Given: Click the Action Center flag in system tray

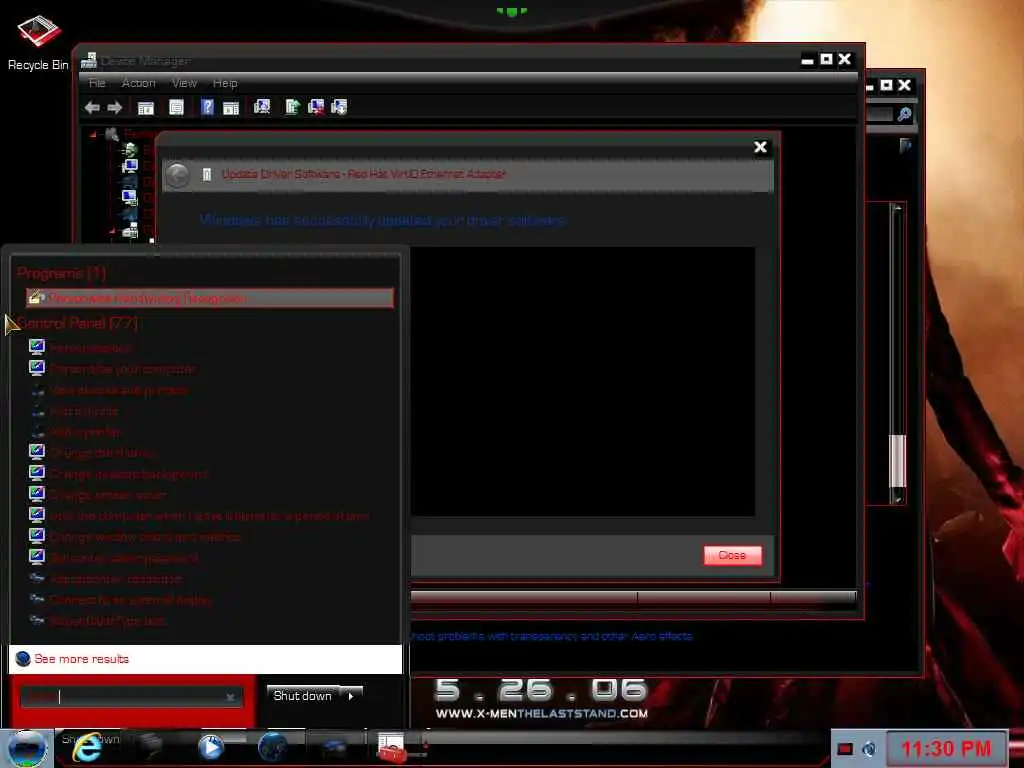Looking at the screenshot, I should pos(845,749).
